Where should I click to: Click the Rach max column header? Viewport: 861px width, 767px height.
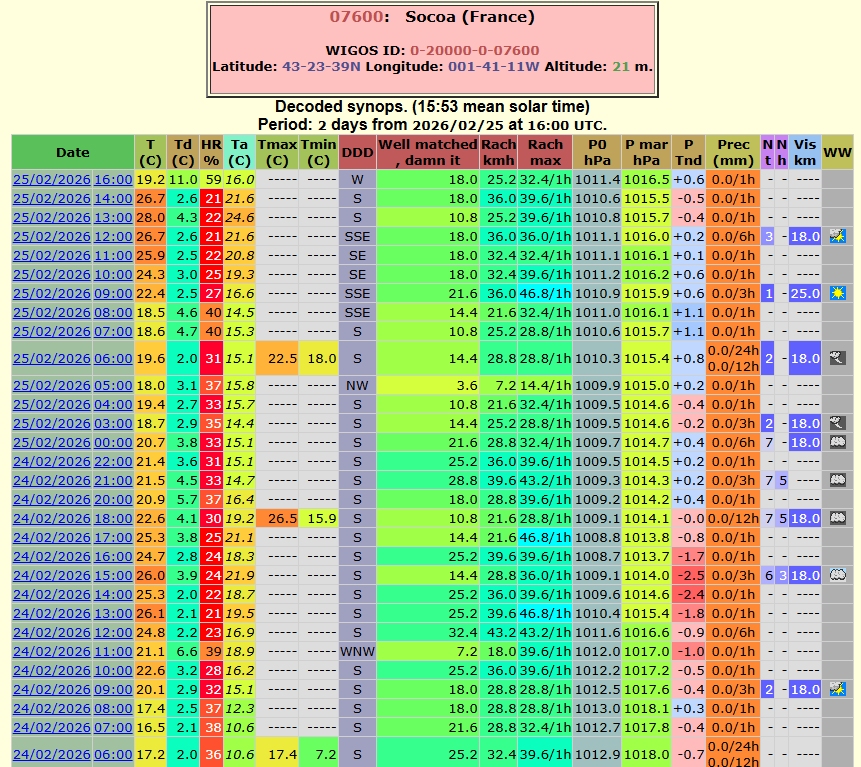click(545, 152)
